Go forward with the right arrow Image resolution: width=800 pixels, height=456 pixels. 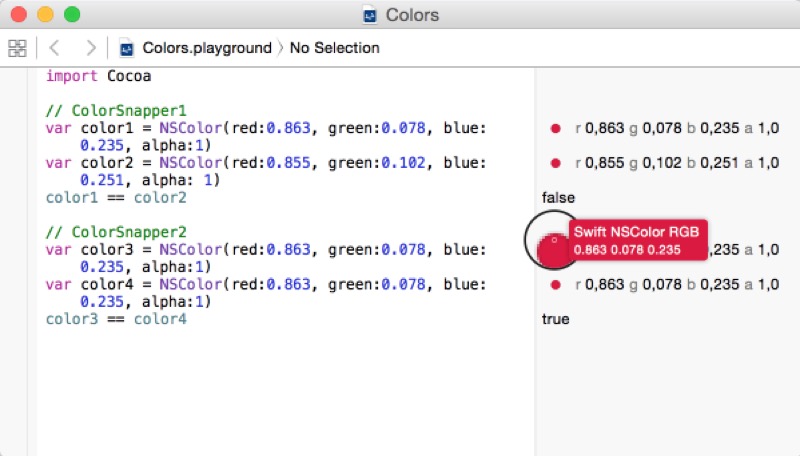click(90, 48)
